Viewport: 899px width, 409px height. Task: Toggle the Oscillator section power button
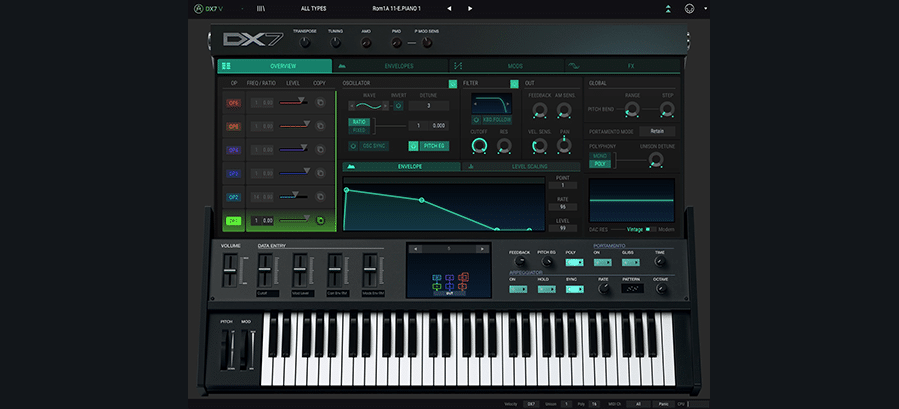(x=453, y=84)
